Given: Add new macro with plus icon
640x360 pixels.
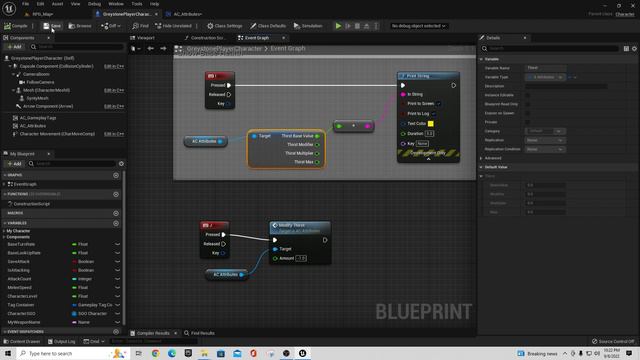Looking at the screenshot, I should (116, 213).
